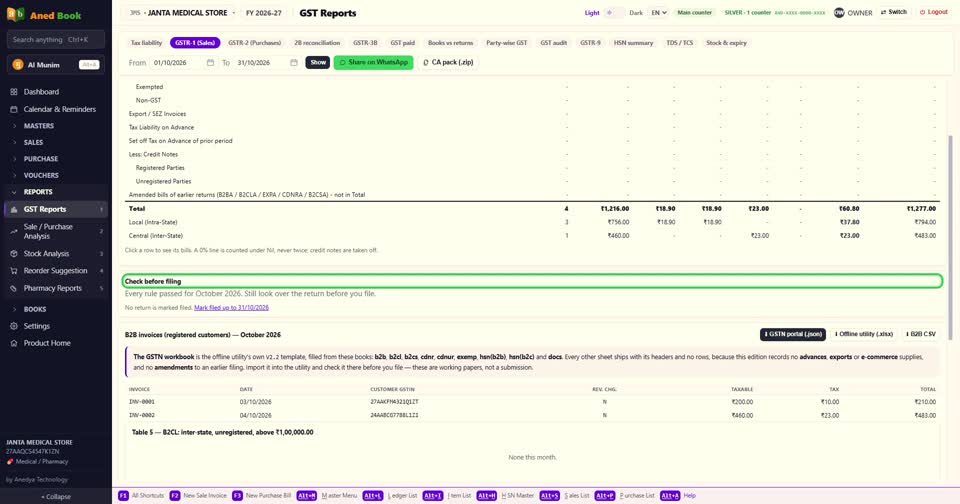
Task: Click the F1 All Shortcuts key badge
Action: pyautogui.click(x=123, y=495)
